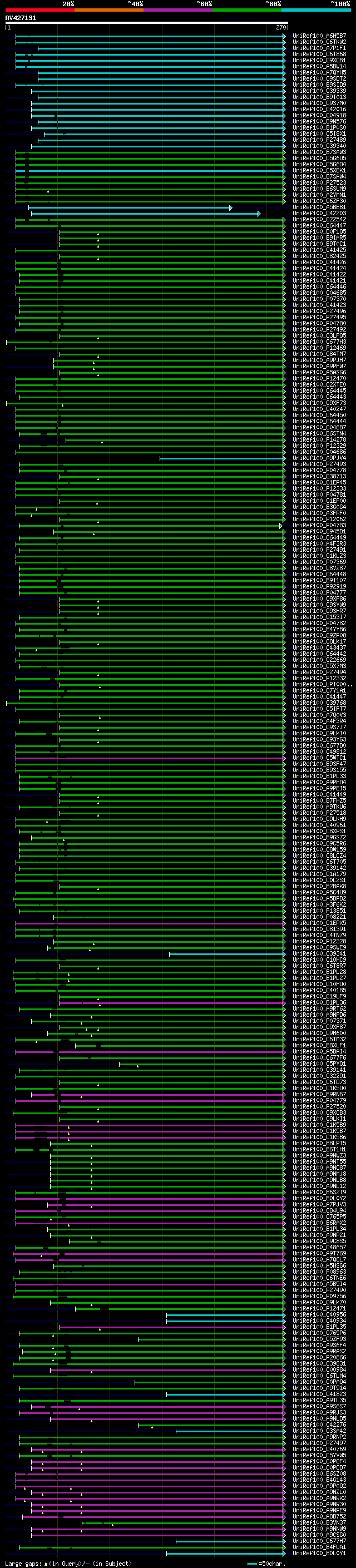Click the UniRef100_B3VN37 label
The image size is (356, 1568).
(319, 1522)
